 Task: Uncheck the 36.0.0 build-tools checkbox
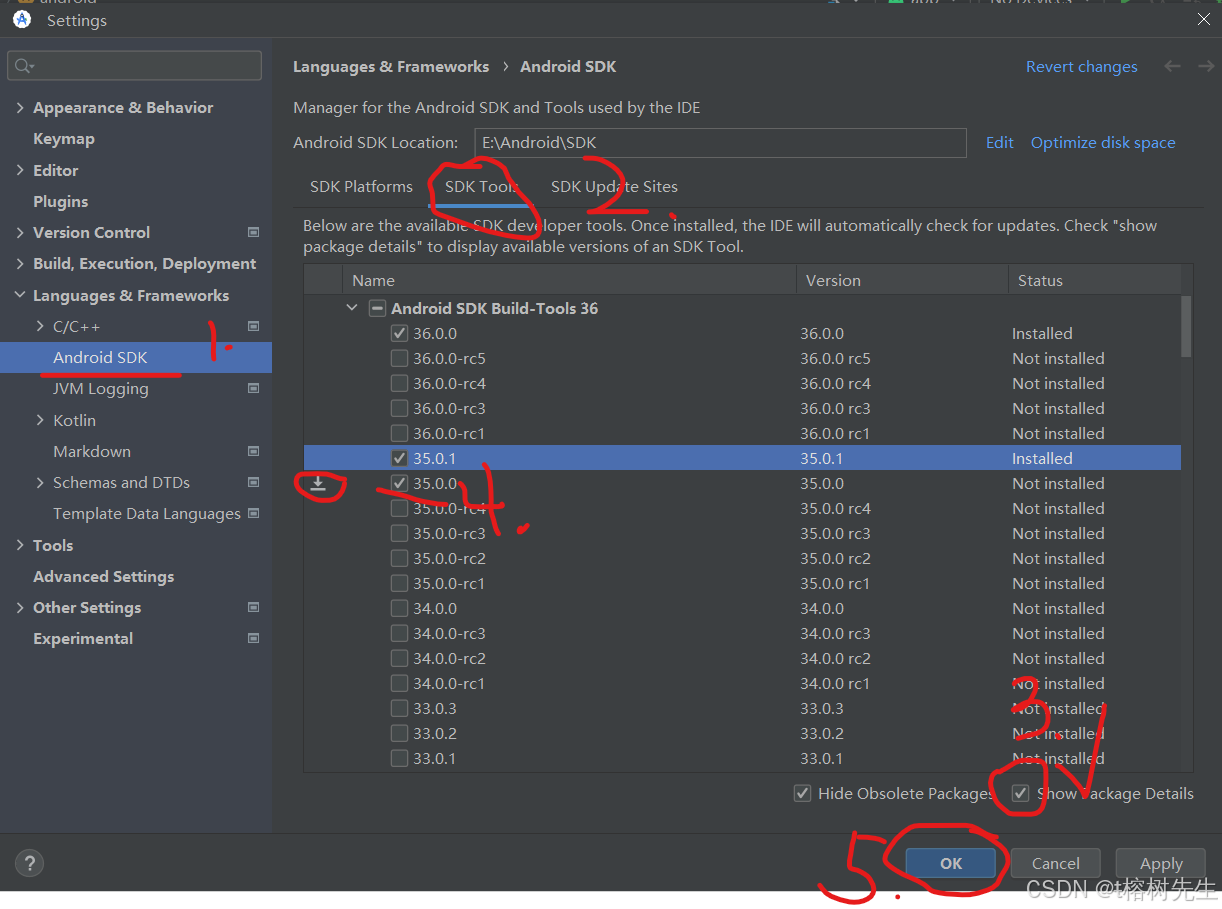(x=399, y=333)
